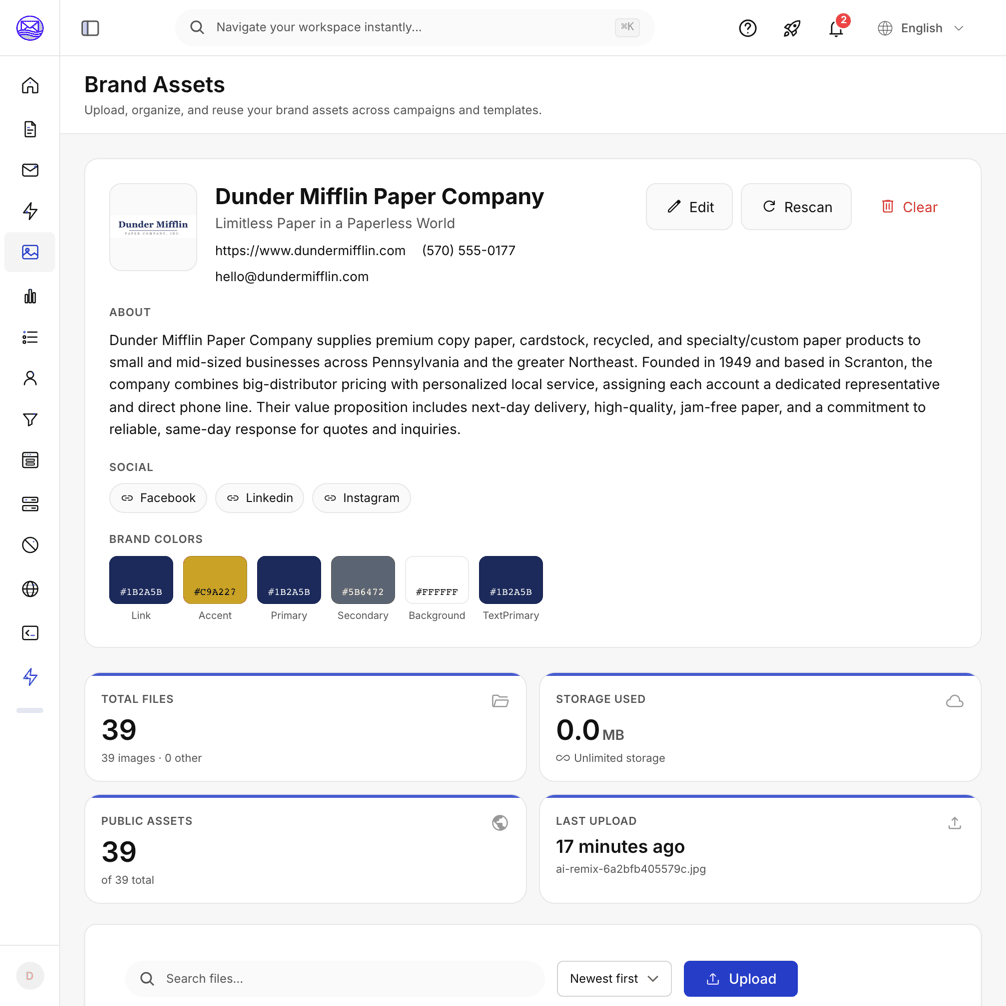Click the Limitless Paper in a Paperless World tagline
The image size is (1006, 1006).
(x=335, y=223)
